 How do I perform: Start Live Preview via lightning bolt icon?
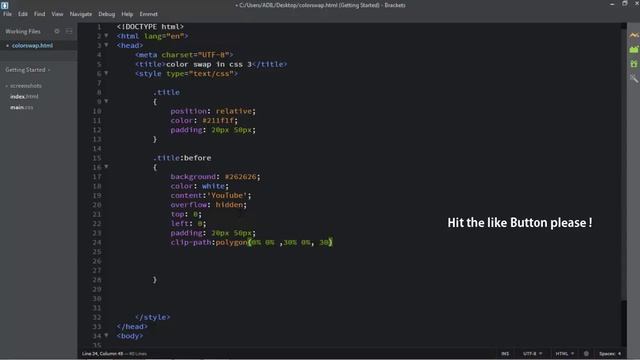[633, 36]
